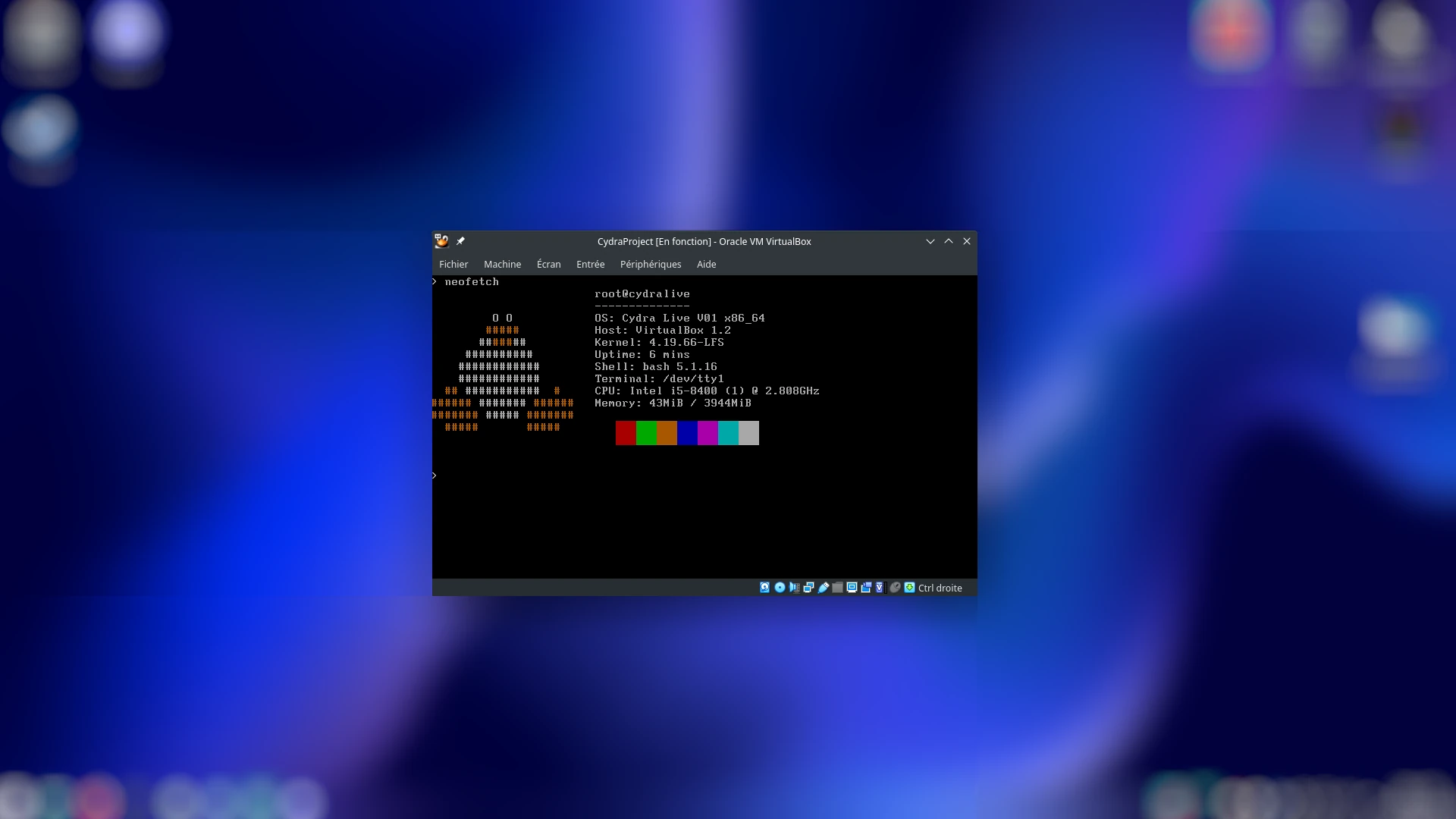The image size is (1456, 819).
Task: Maximize the CydraProject VirtualBox window
Action: [x=948, y=241]
